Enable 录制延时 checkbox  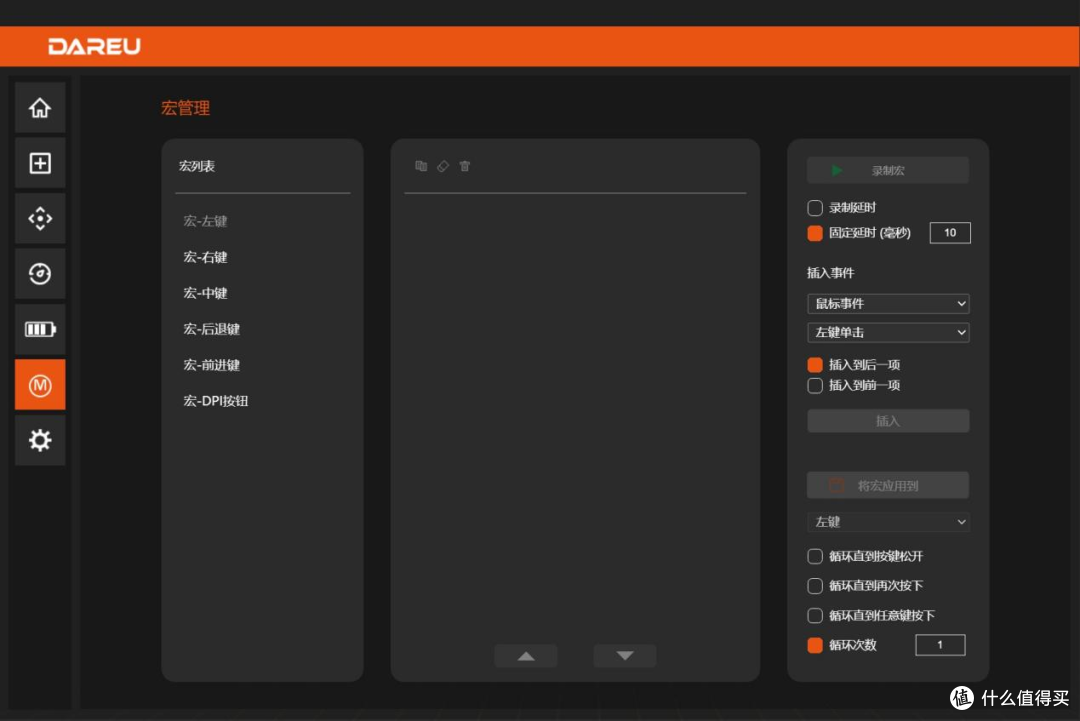tap(815, 207)
